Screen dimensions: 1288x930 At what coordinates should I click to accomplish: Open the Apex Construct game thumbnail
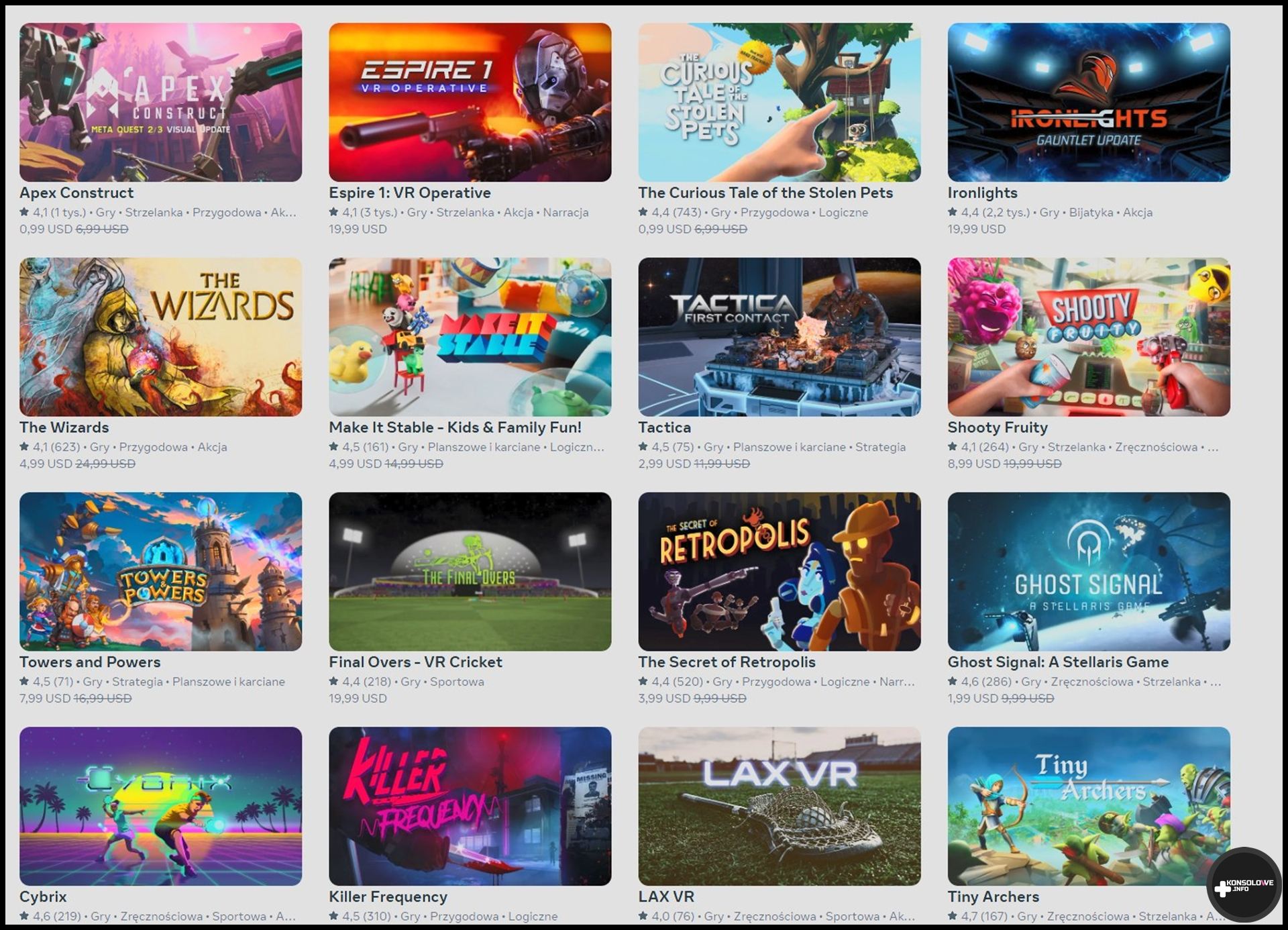[x=160, y=102]
